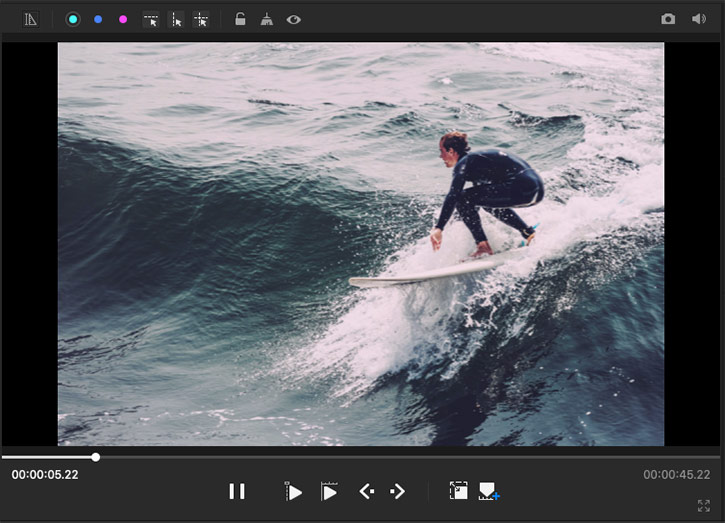Click the add marker icon with plus

pyautogui.click(x=489, y=491)
